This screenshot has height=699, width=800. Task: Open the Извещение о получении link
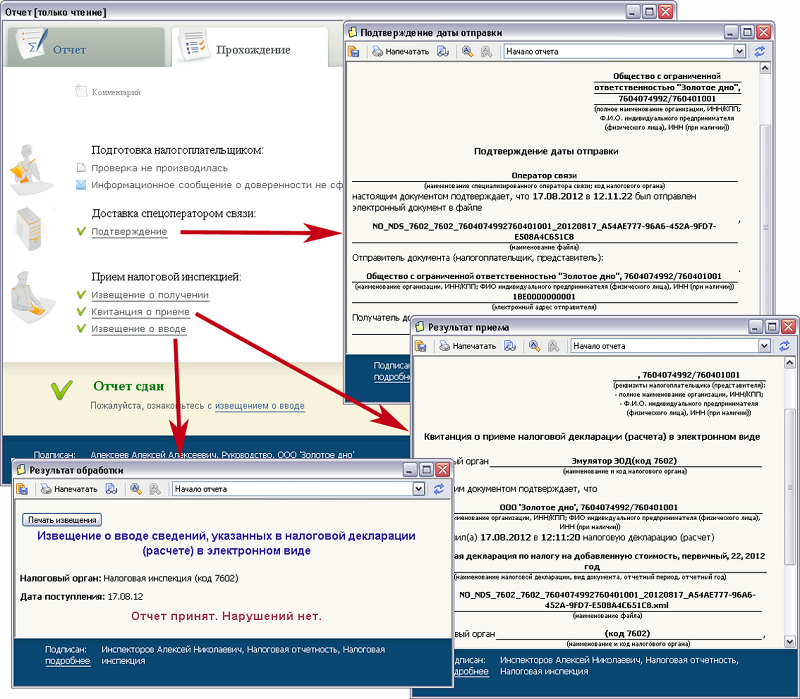tap(150, 295)
